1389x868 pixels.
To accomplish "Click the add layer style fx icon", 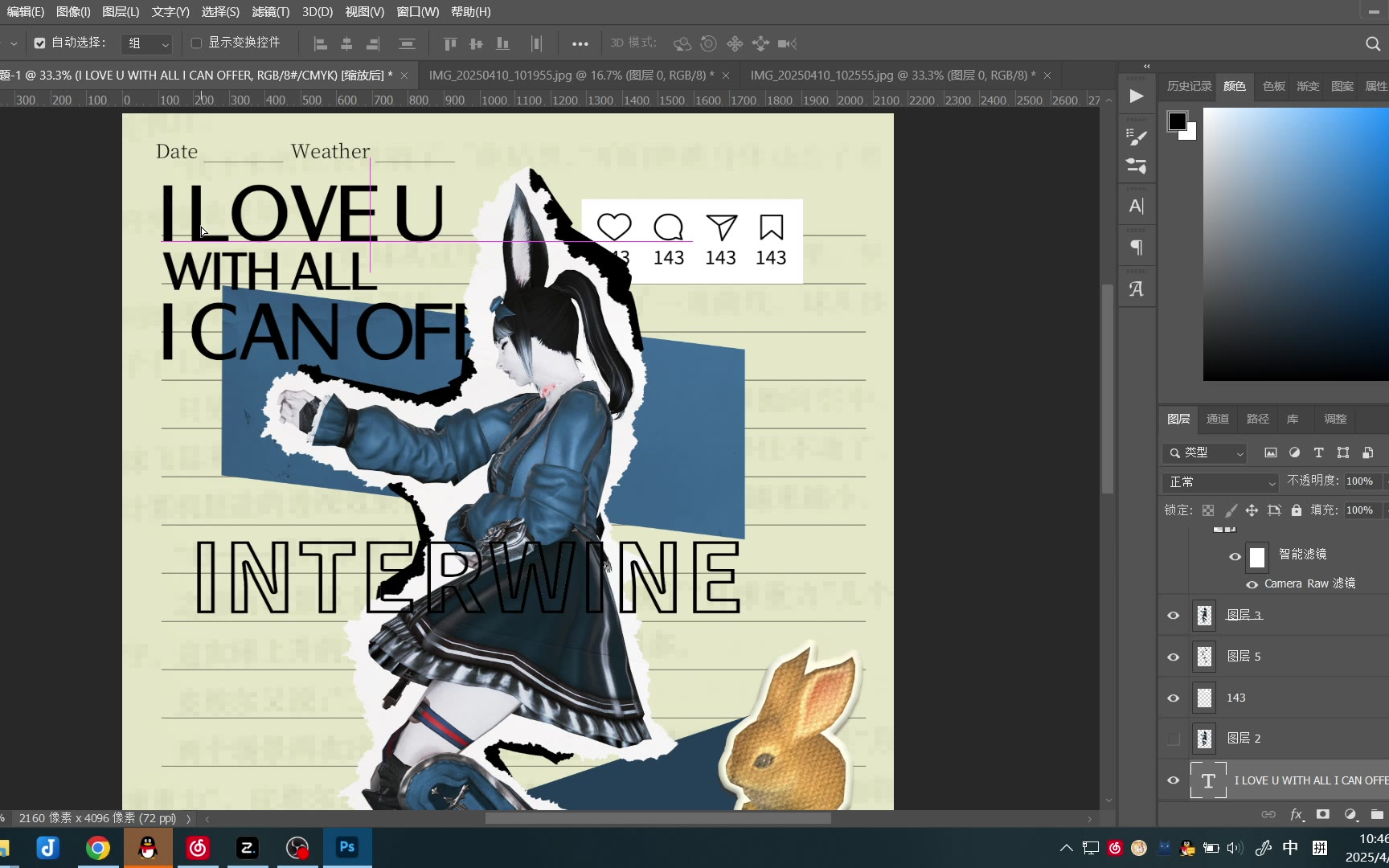I will pos(1296,814).
